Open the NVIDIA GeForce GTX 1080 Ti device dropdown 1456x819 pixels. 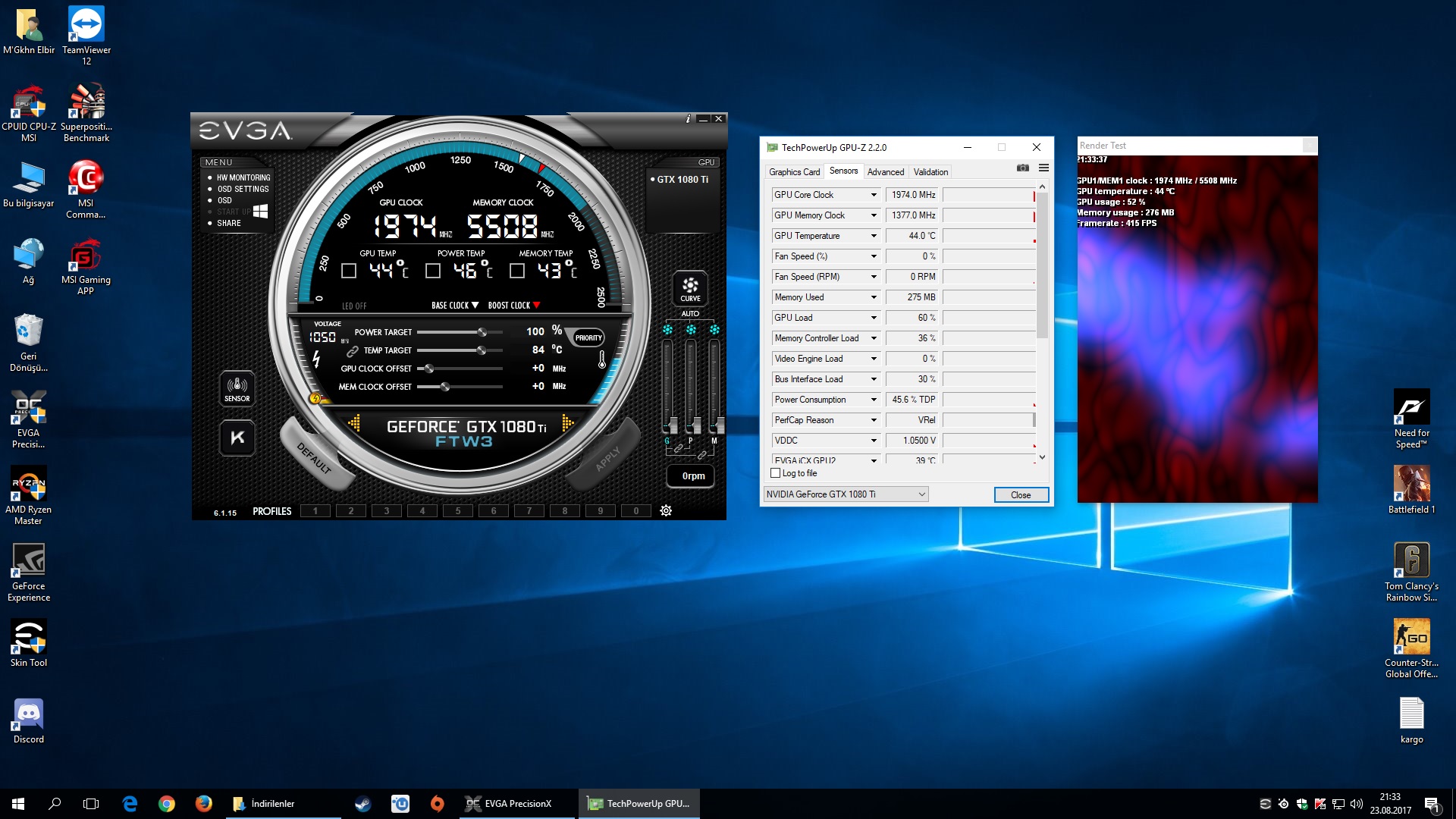click(846, 494)
